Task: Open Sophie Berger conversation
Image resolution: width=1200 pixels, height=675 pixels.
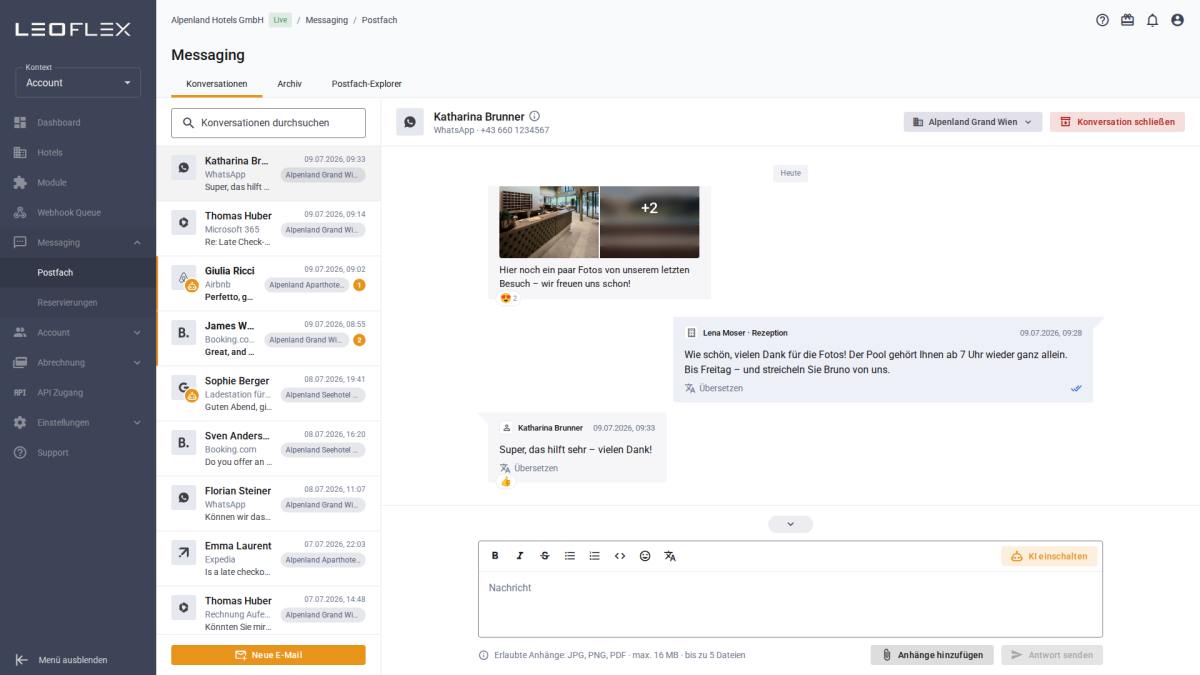Action: click(268, 393)
